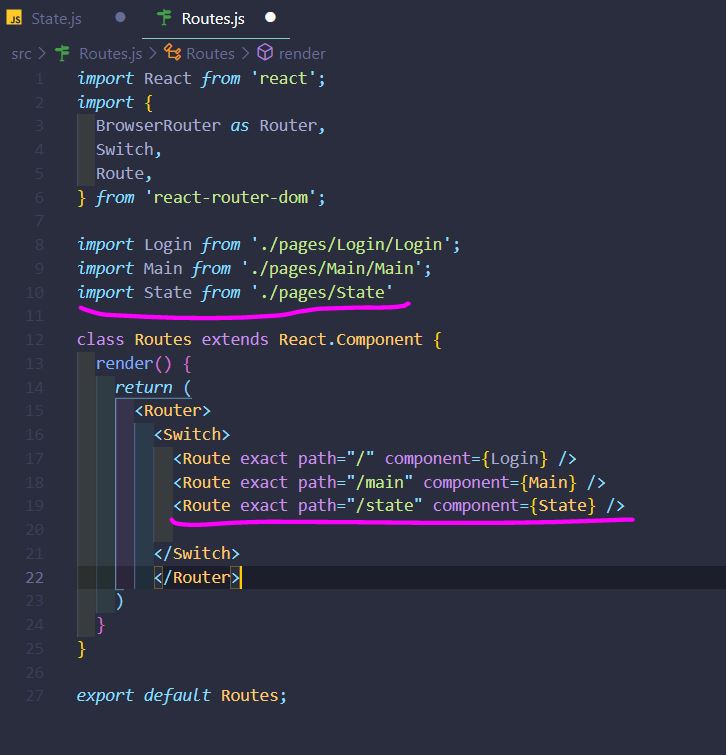Image resolution: width=726 pixels, height=755 pixels.
Task: Click the class symbol icon in breadcrumb
Action: [x=173, y=52]
